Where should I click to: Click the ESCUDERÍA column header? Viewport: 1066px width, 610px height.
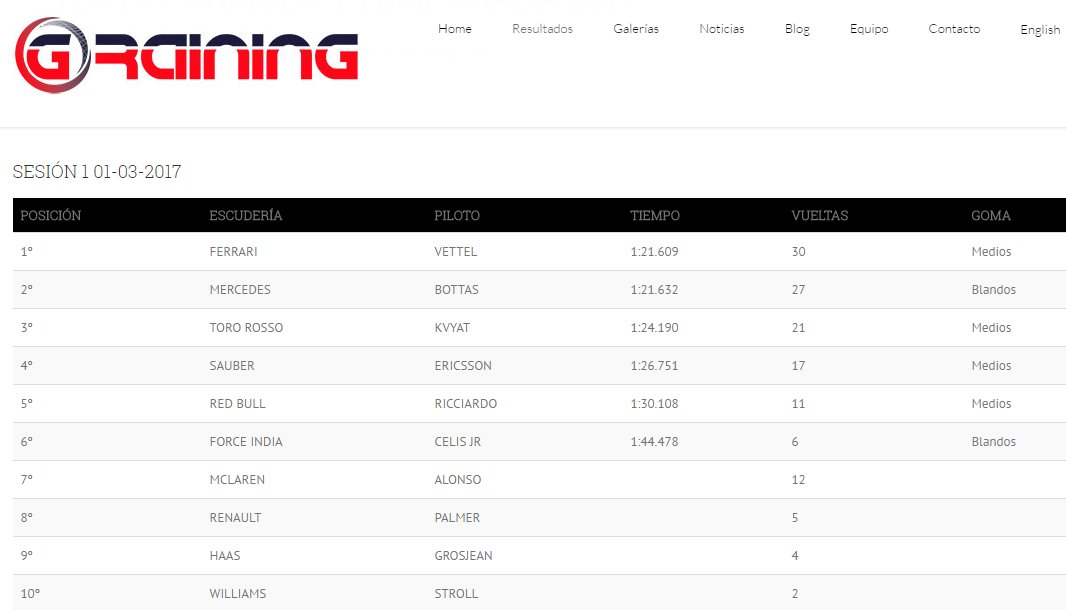(245, 216)
